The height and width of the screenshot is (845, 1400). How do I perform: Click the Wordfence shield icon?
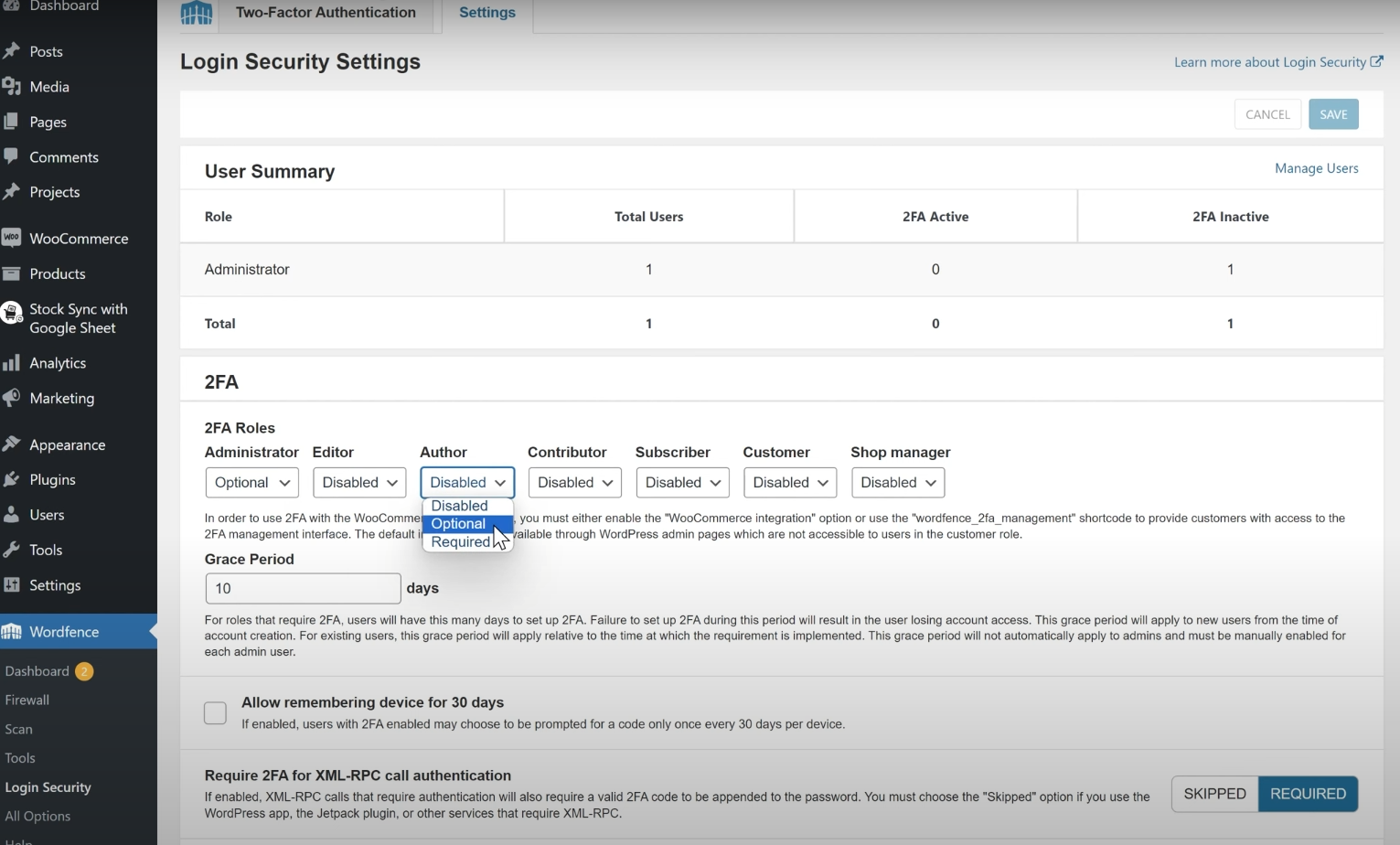13,631
